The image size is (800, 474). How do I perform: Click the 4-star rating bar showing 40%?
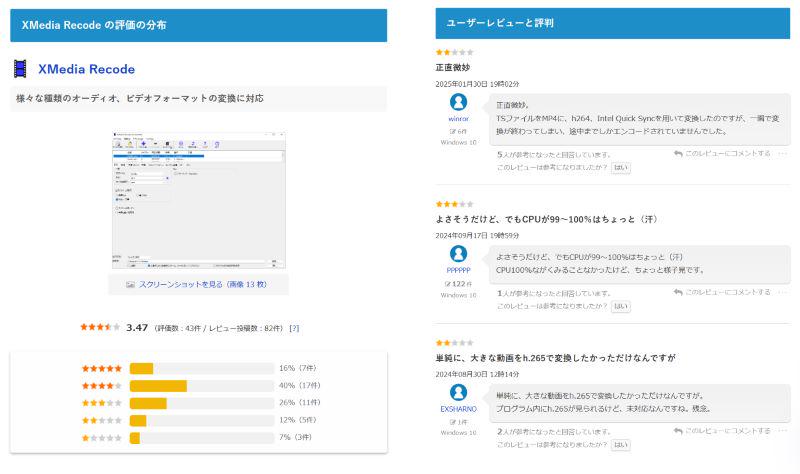click(200, 386)
